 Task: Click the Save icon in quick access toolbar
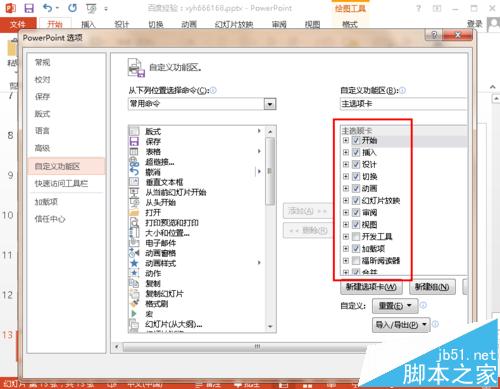pyautogui.click(x=29, y=8)
